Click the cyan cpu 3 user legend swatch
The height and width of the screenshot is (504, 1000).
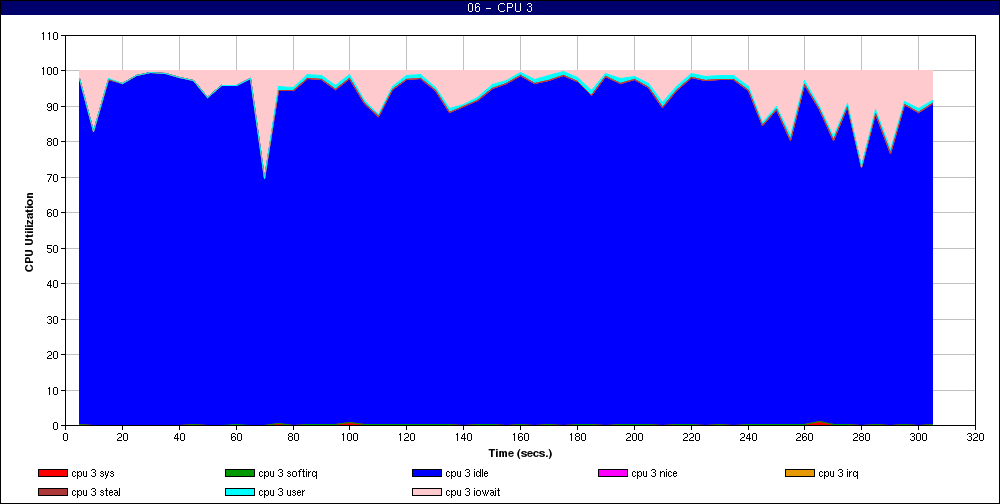[239, 493]
